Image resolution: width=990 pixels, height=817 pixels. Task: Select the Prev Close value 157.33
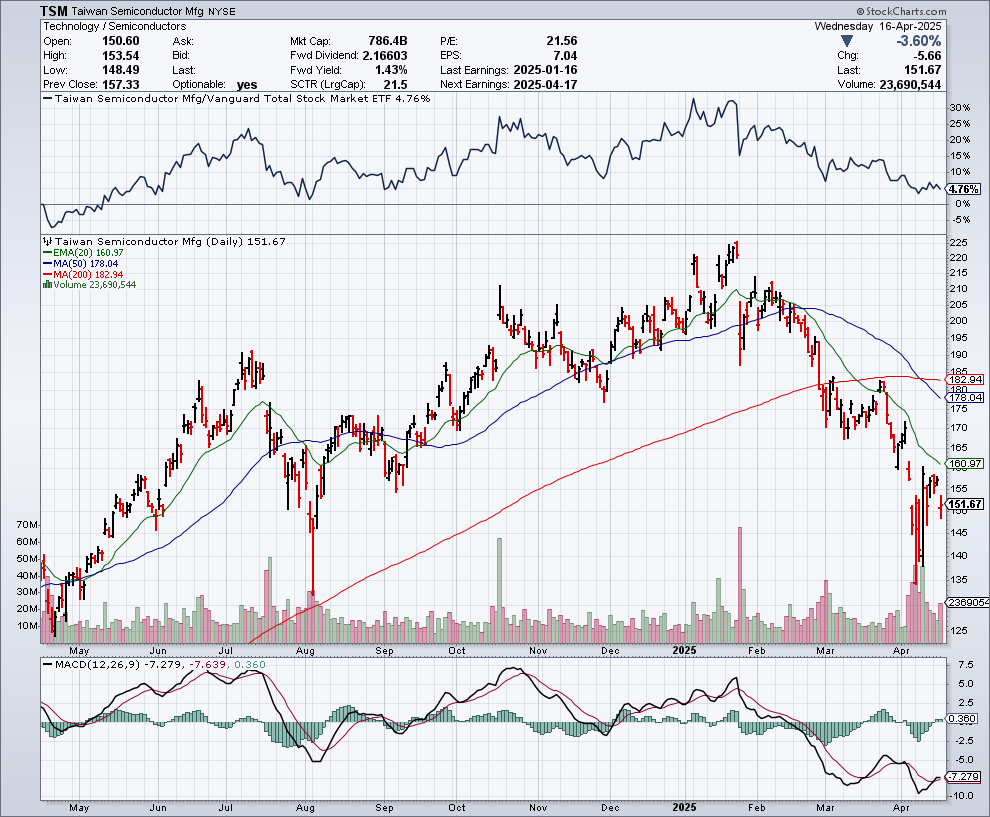121,85
